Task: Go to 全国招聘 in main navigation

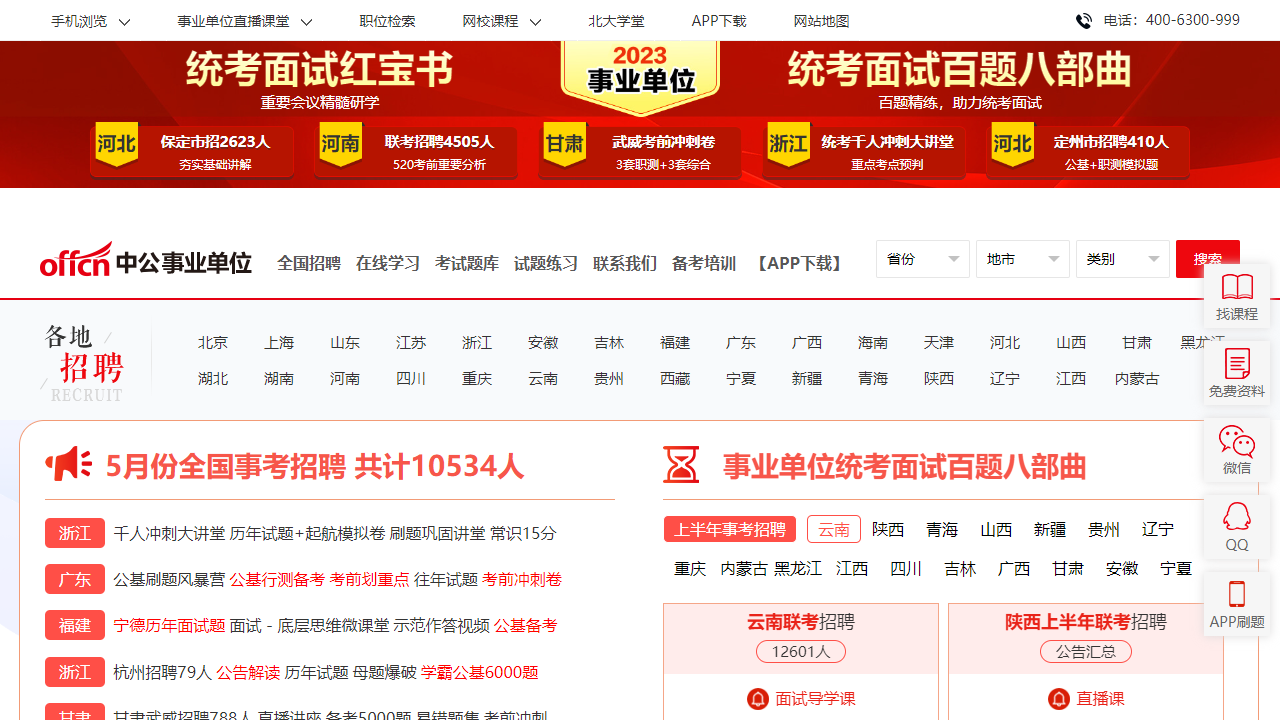Action: click(309, 263)
